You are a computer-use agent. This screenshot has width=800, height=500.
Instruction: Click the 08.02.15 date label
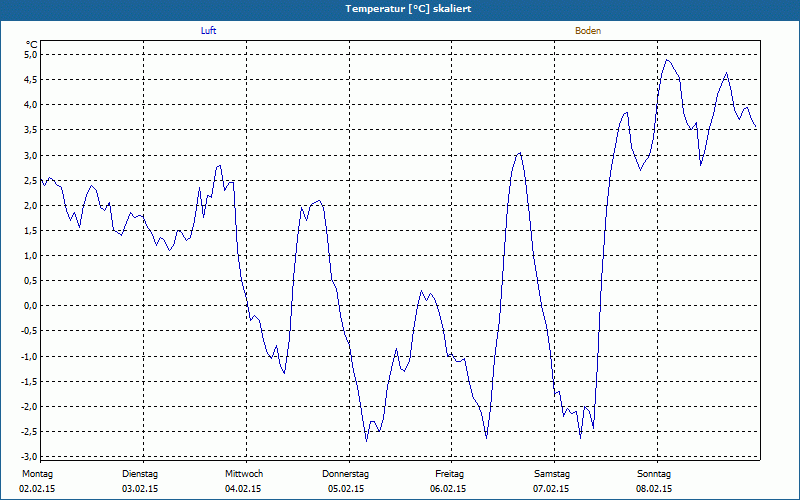coord(654,489)
